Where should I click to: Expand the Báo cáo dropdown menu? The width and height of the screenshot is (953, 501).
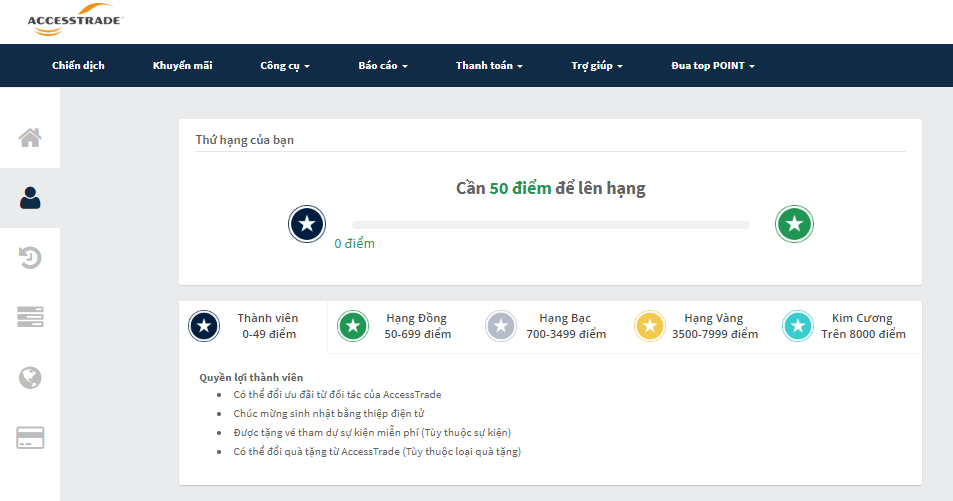tap(383, 66)
